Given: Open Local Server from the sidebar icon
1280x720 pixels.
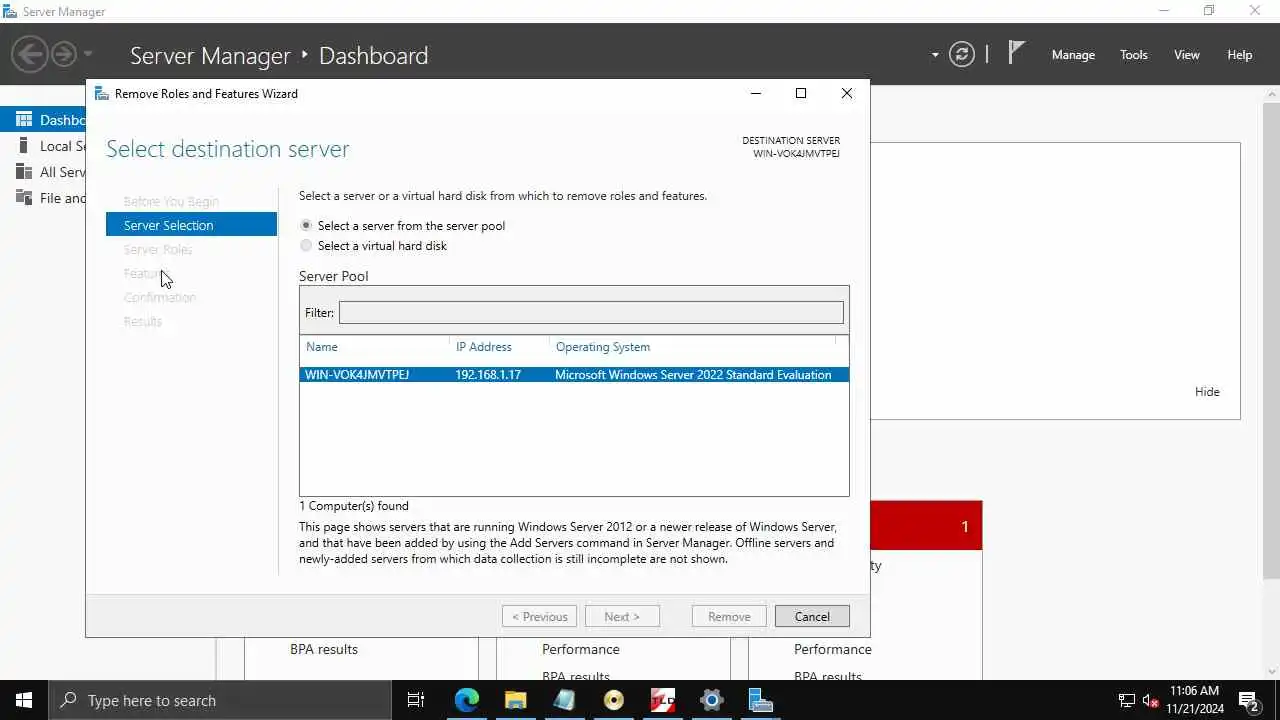Looking at the screenshot, I should (24, 145).
